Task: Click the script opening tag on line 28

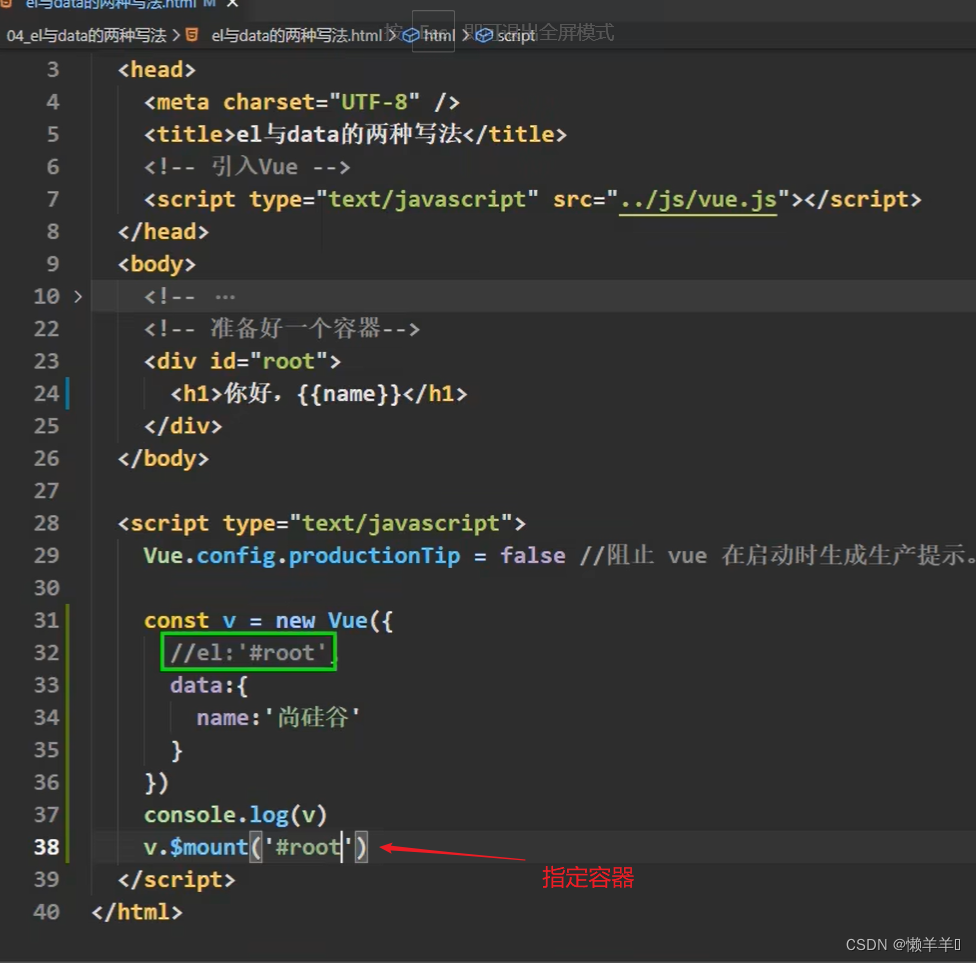Action: 322,524
